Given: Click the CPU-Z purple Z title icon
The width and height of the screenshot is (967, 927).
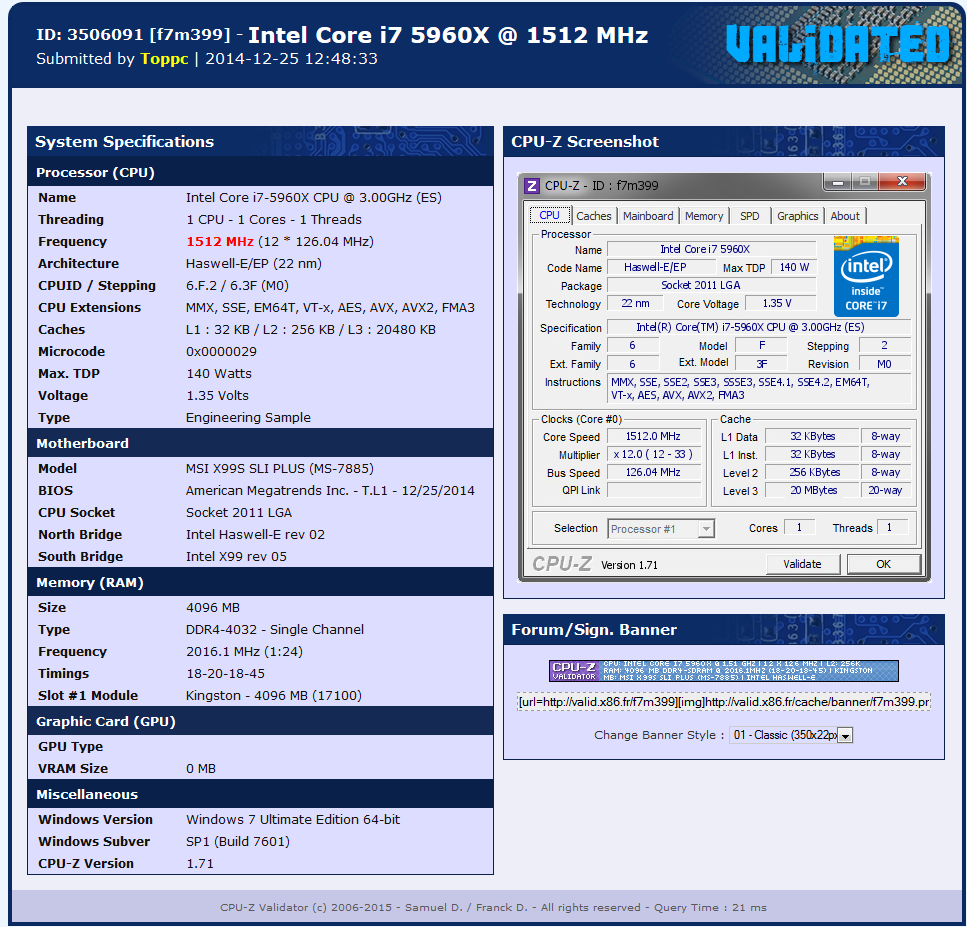Looking at the screenshot, I should click(x=532, y=185).
